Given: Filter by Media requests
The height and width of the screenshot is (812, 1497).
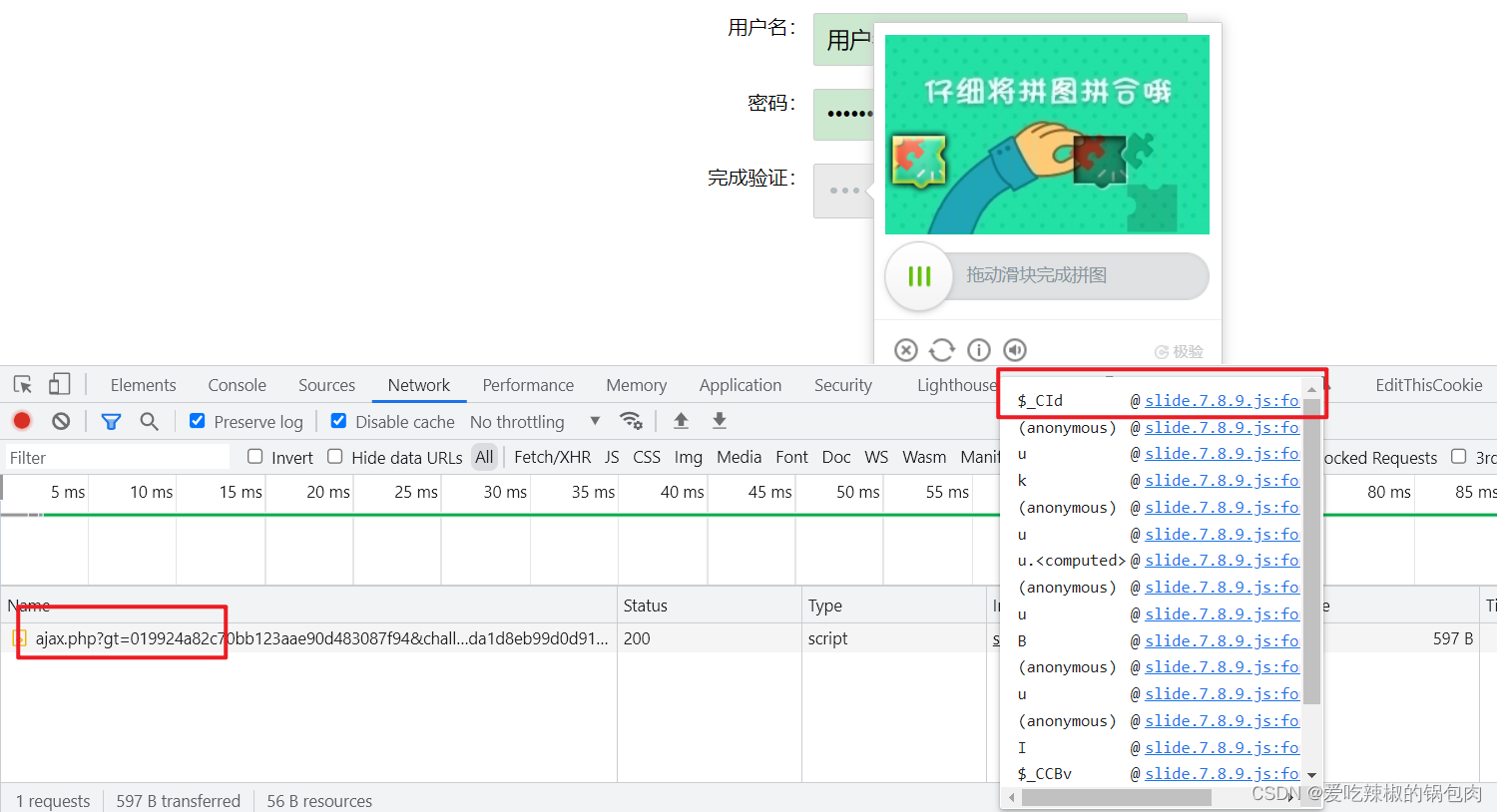Looking at the screenshot, I should click(739, 457).
